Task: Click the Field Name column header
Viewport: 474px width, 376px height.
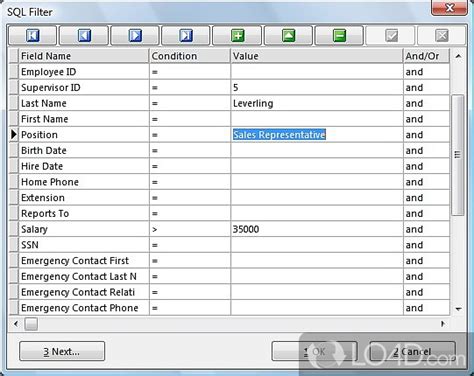Action: [84, 56]
